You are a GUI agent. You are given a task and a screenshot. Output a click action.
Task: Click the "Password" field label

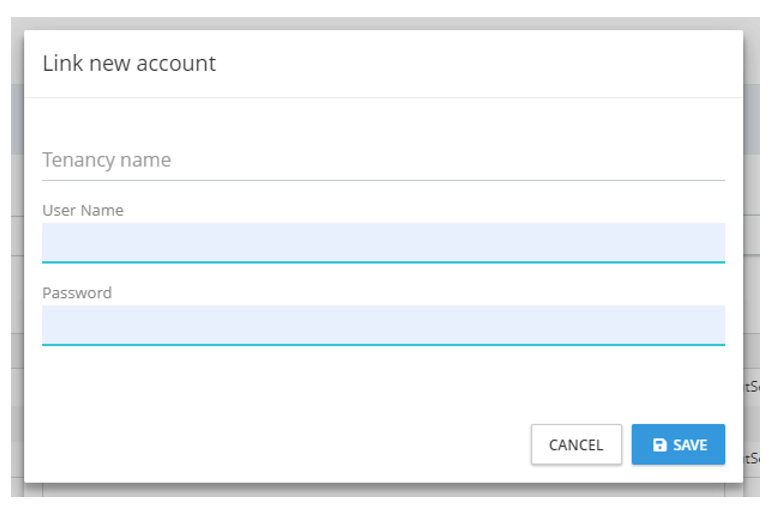[x=77, y=293]
